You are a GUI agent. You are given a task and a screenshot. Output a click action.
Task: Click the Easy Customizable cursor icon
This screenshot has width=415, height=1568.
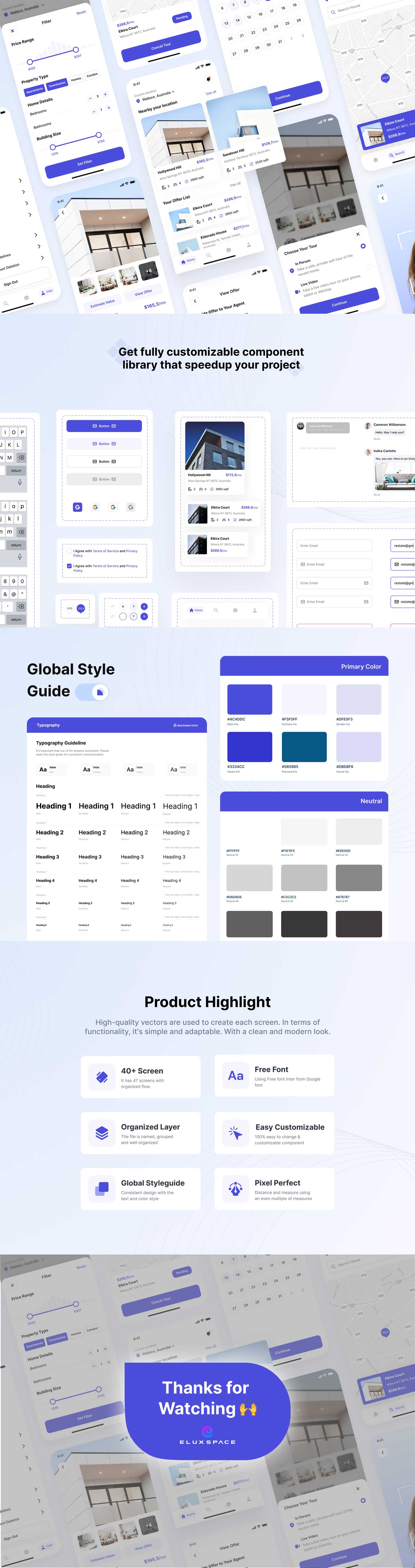click(235, 1133)
